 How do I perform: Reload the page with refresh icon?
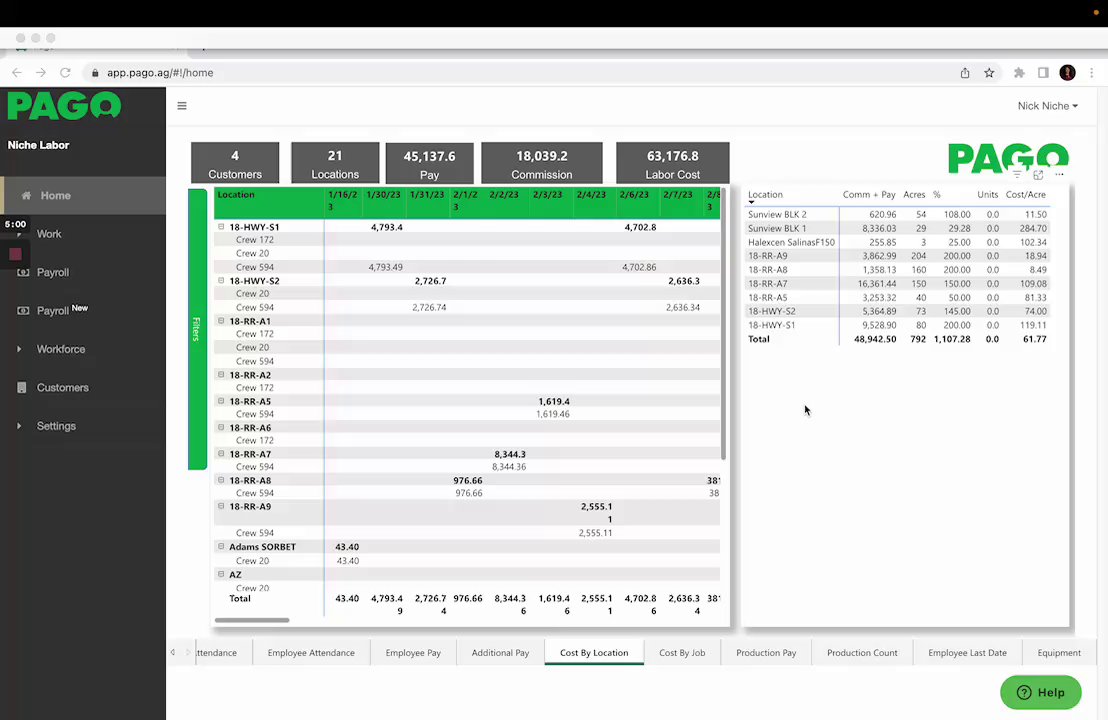(65, 73)
